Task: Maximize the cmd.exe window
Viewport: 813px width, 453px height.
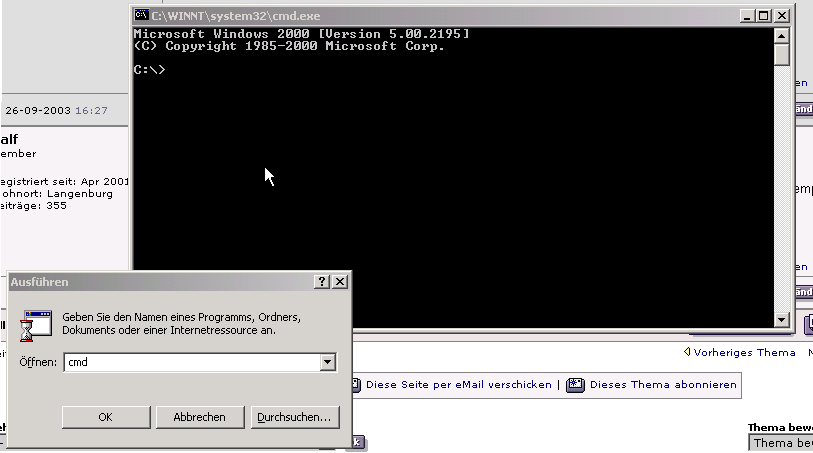Action: [x=764, y=16]
